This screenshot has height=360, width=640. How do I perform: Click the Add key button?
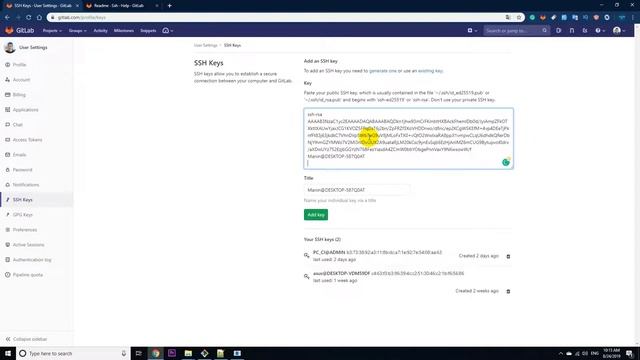pyautogui.click(x=316, y=215)
